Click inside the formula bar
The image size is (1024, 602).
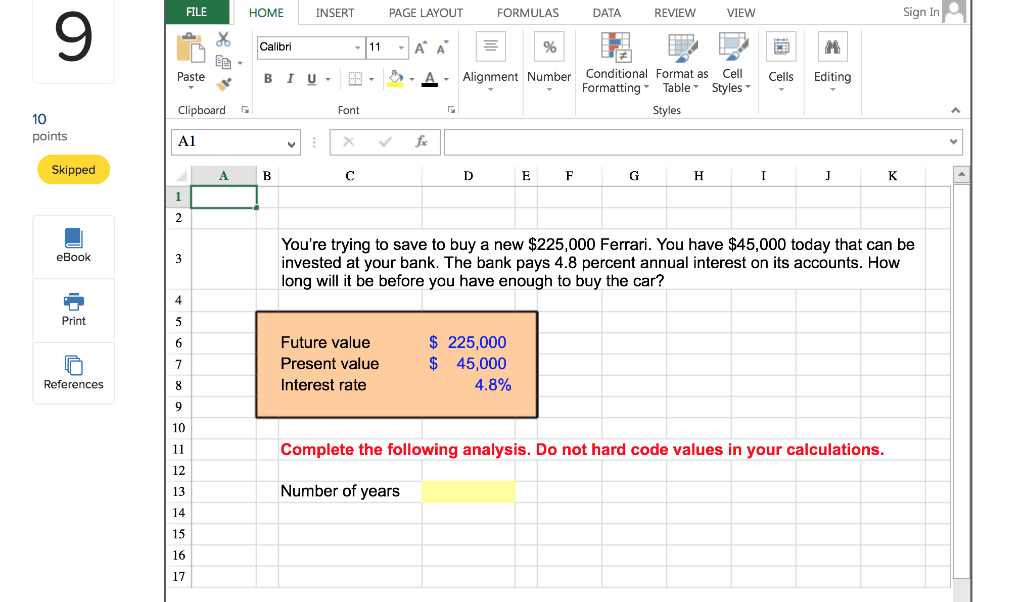[700, 141]
